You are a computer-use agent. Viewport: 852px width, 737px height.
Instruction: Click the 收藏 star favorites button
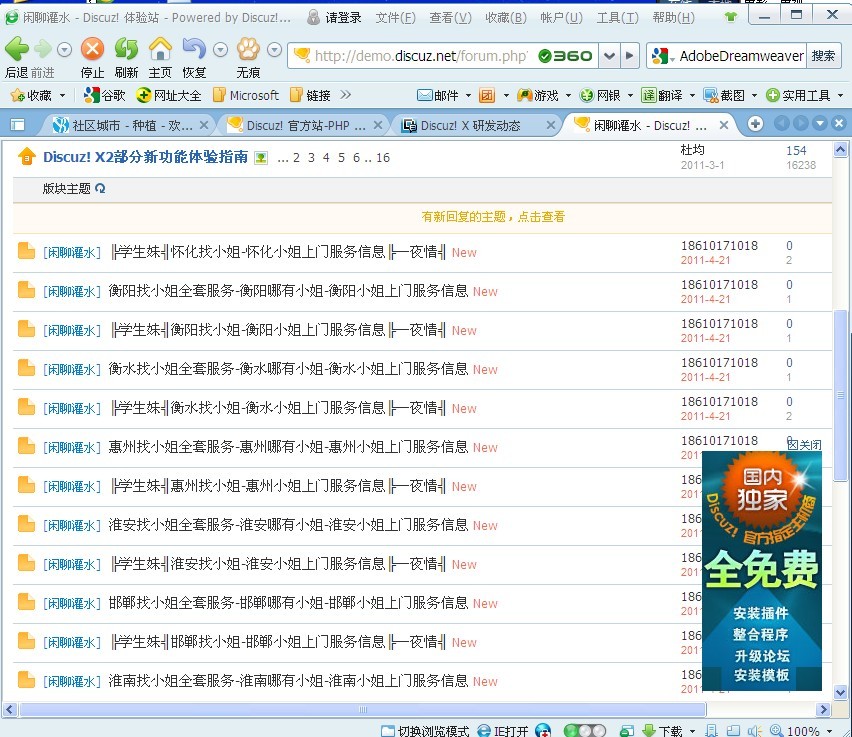(x=31, y=96)
